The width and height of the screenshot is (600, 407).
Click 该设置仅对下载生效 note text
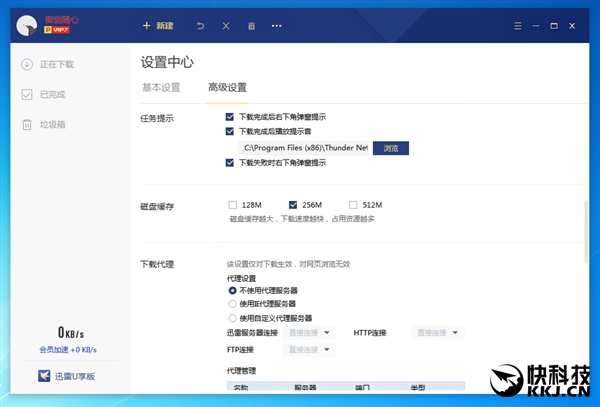288,264
